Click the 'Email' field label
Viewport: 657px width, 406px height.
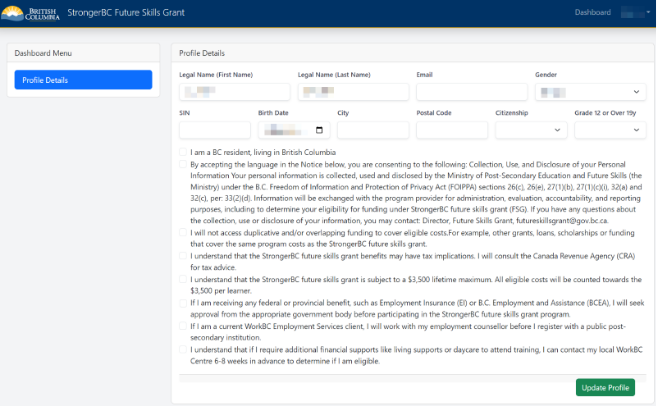click(x=424, y=75)
